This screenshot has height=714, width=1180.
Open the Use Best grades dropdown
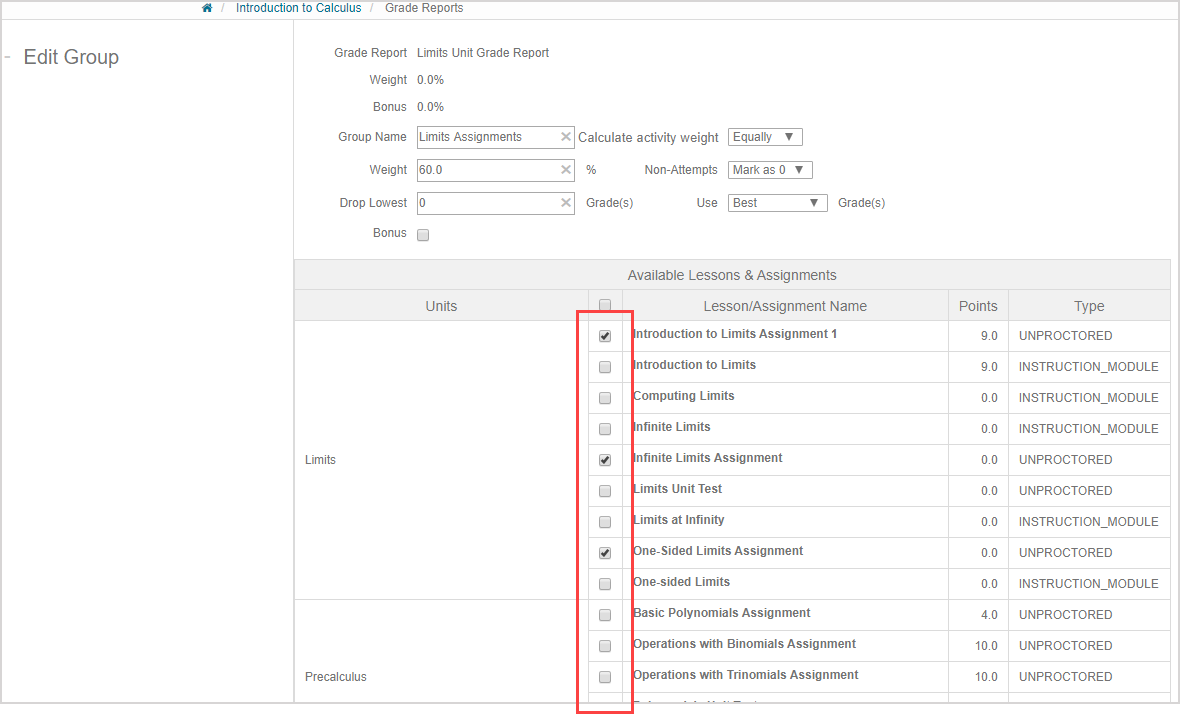click(x=776, y=203)
